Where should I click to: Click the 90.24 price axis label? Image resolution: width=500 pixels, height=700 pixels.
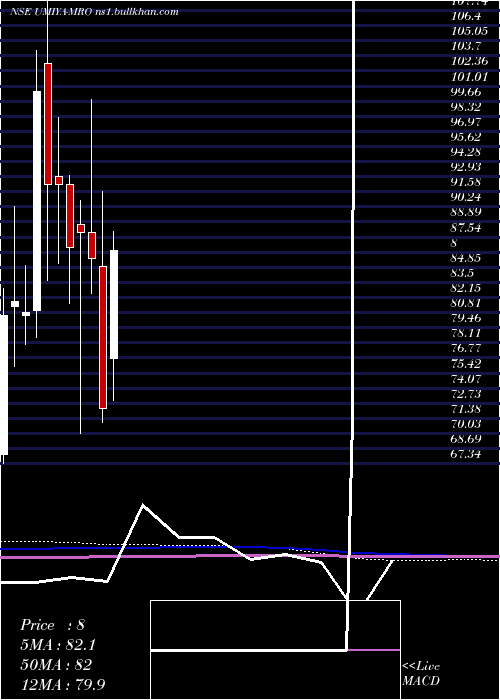(467, 197)
